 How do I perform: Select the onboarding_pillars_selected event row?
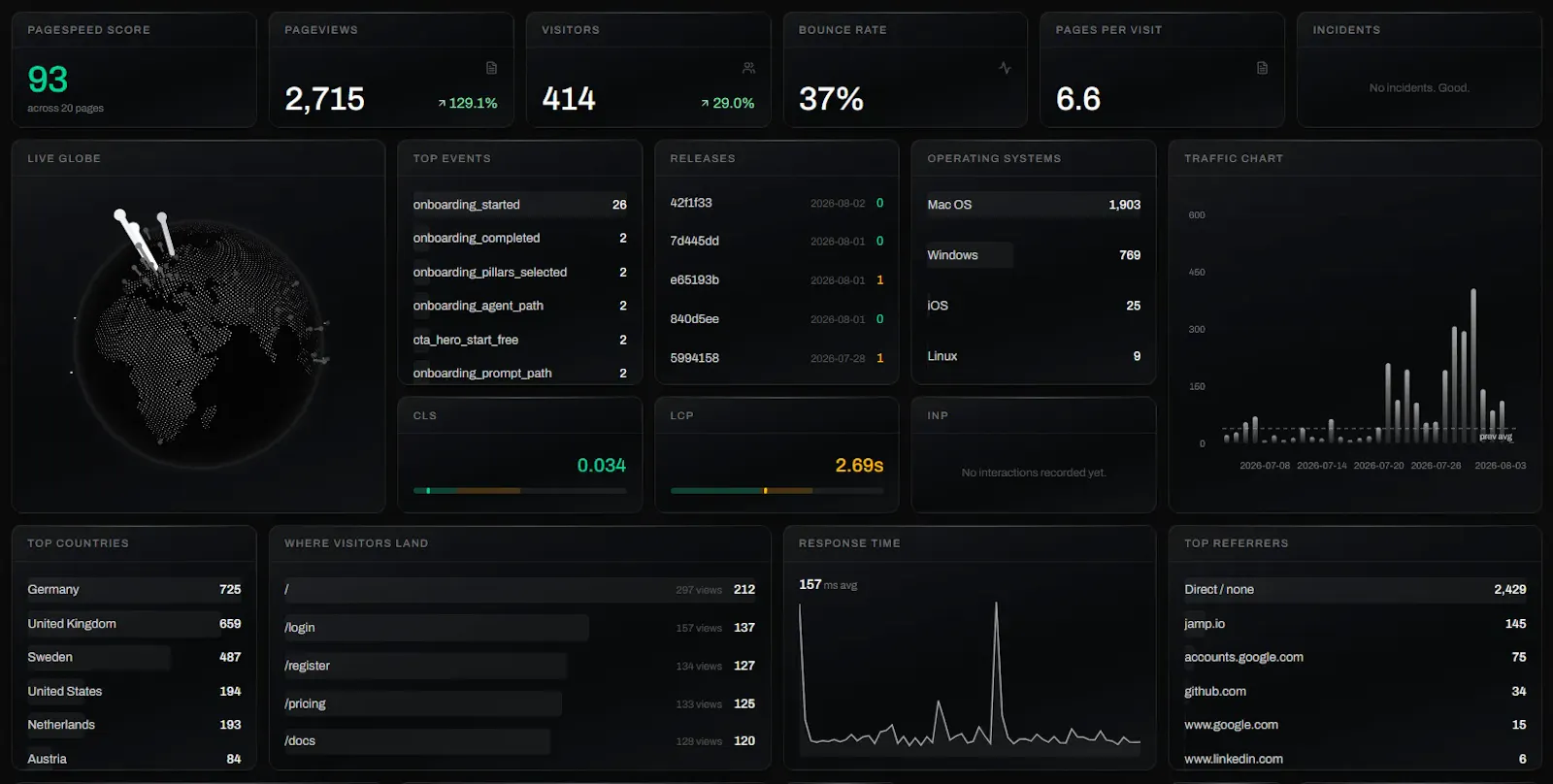point(520,272)
